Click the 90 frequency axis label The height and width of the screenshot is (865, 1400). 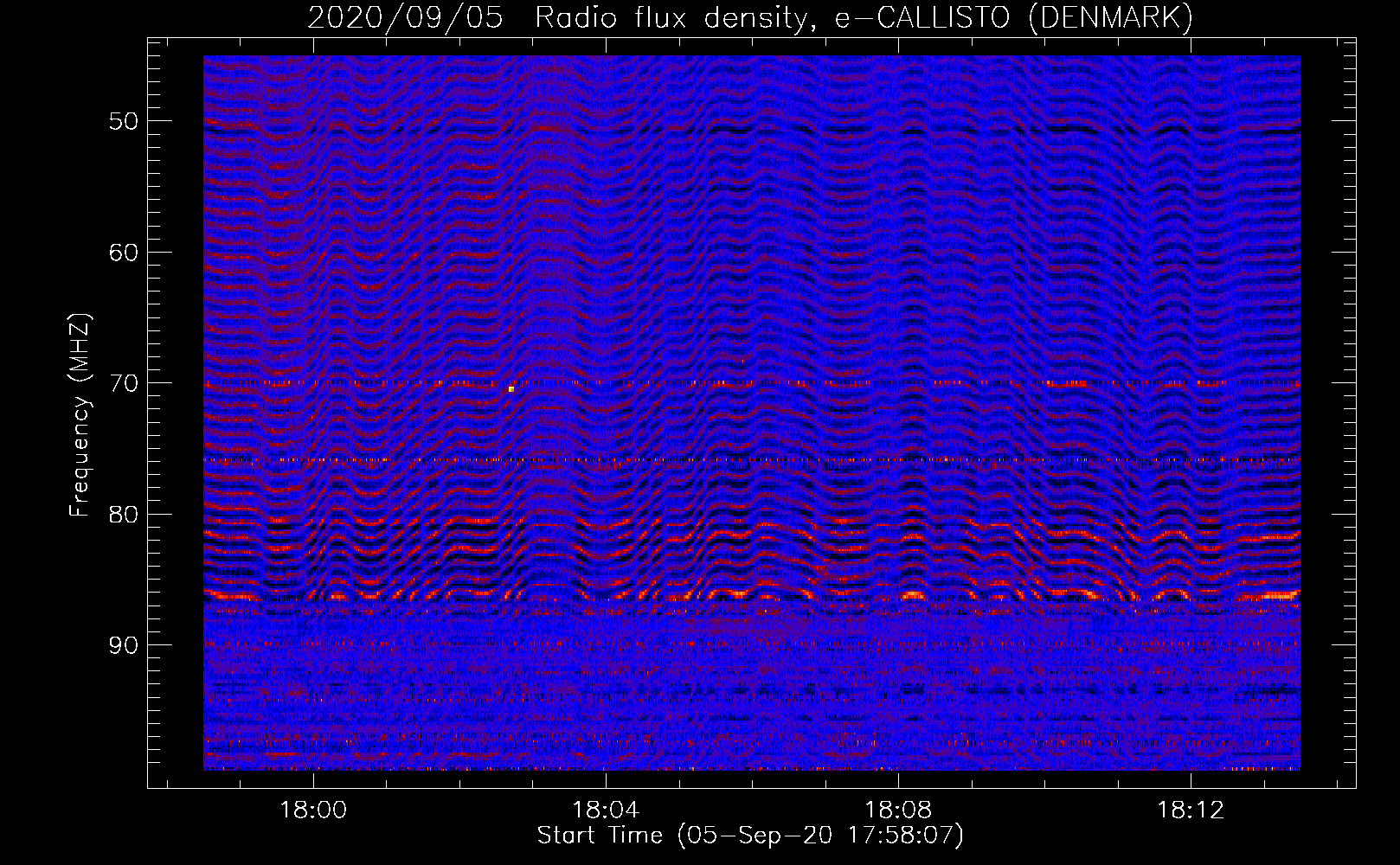click(x=124, y=645)
